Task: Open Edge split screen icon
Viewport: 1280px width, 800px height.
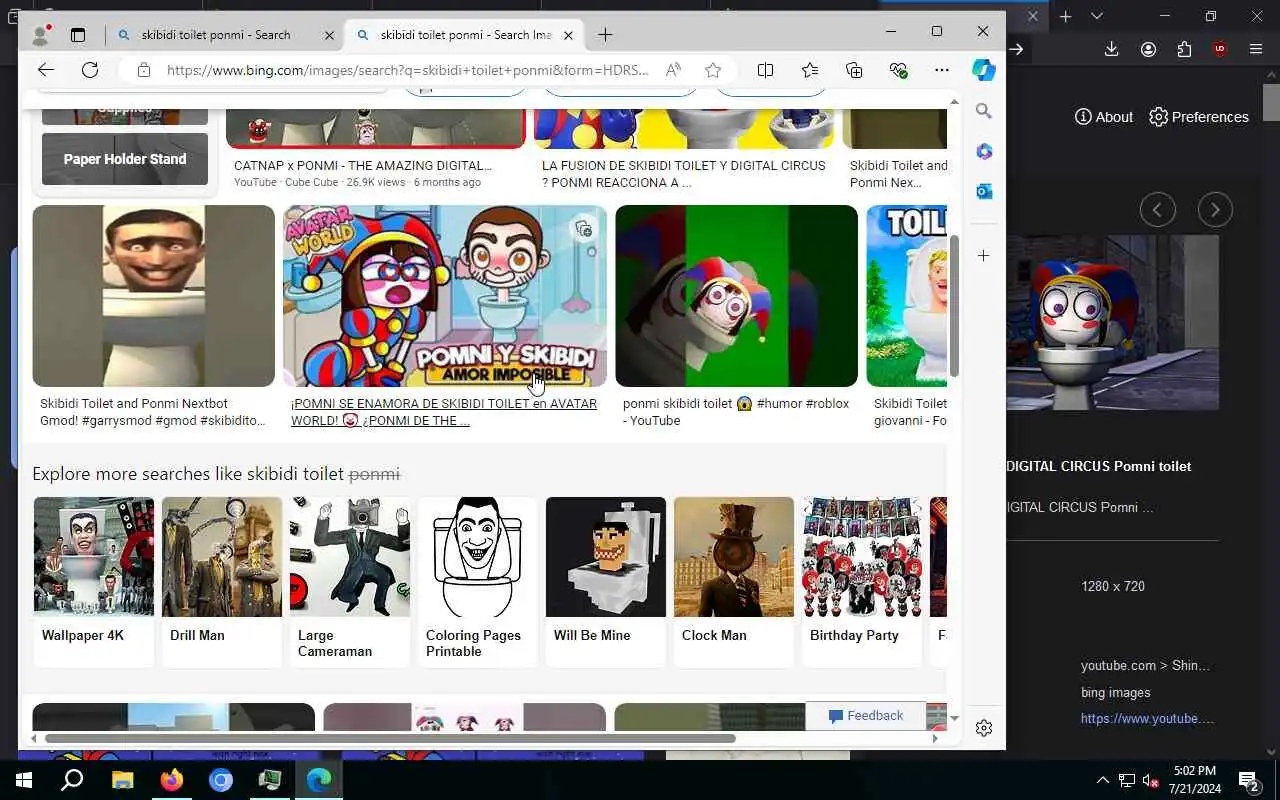Action: (x=766, y=70)
